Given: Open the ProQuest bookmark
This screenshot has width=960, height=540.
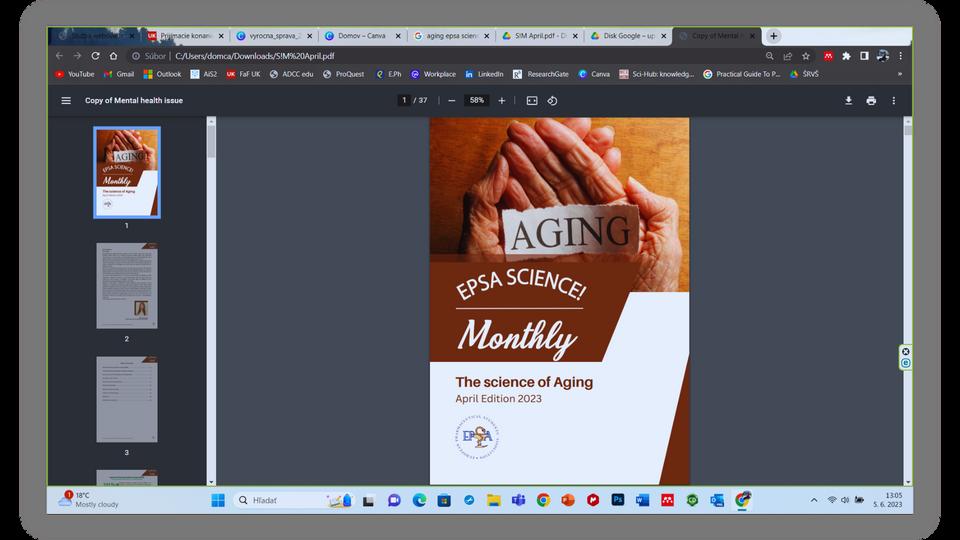Looking at the screenshot, I should point(343,74).
